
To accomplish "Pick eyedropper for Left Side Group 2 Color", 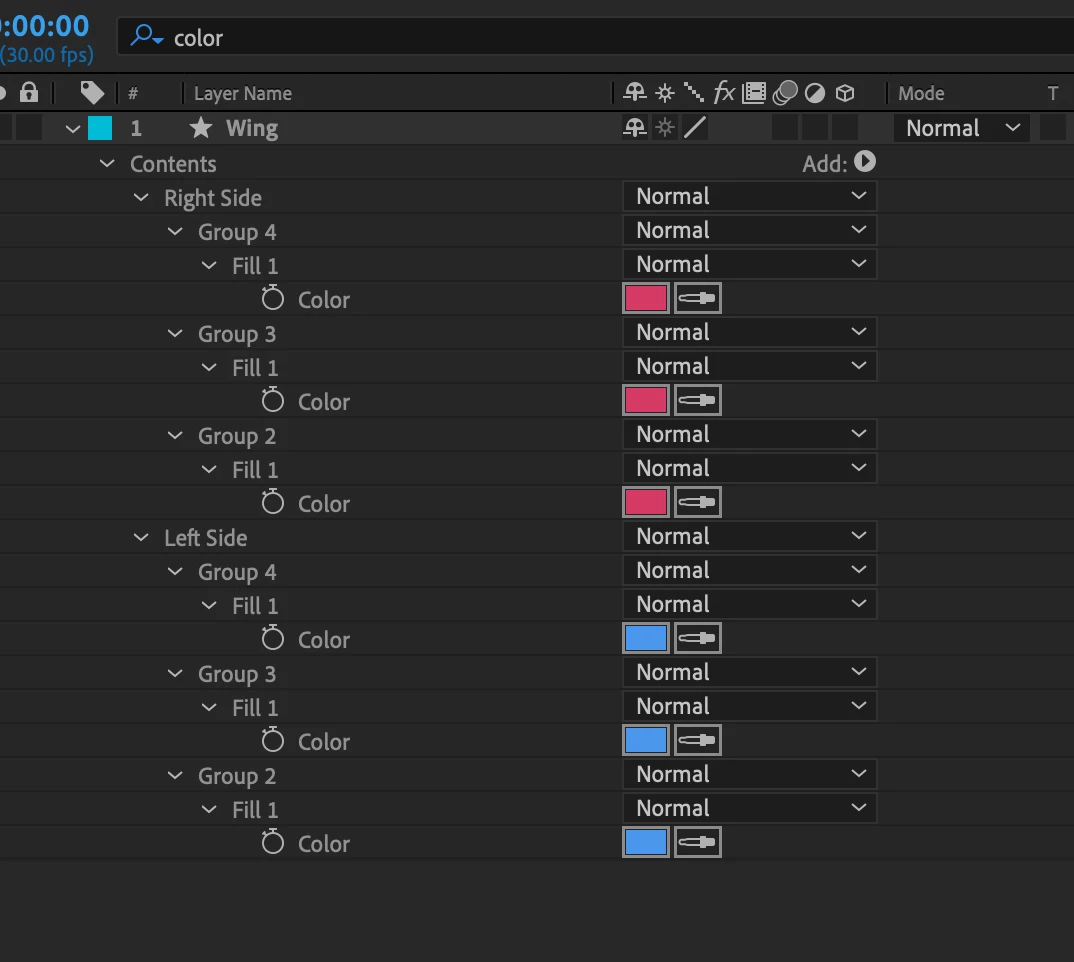I will [x=697, y=842].
